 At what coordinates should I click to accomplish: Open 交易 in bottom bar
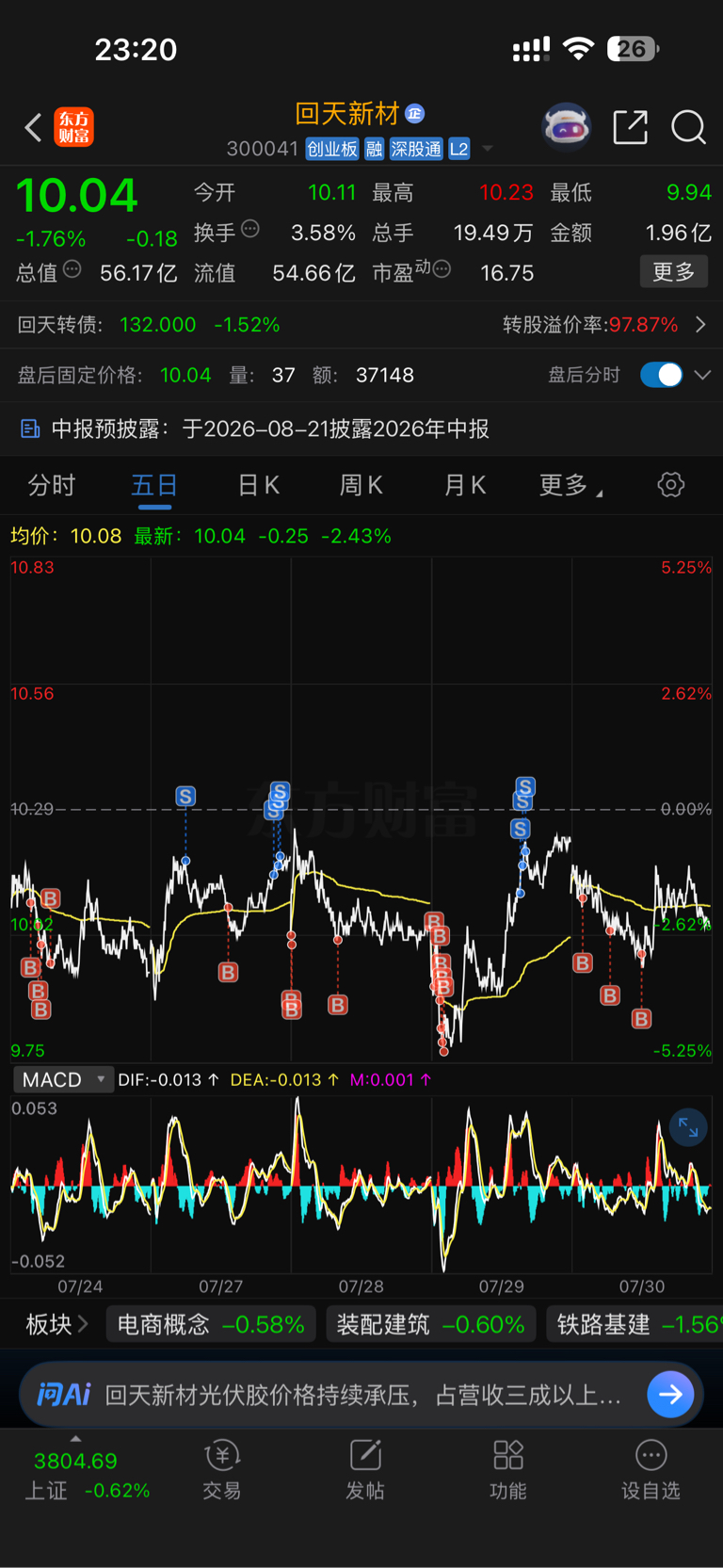[222, 1470]
